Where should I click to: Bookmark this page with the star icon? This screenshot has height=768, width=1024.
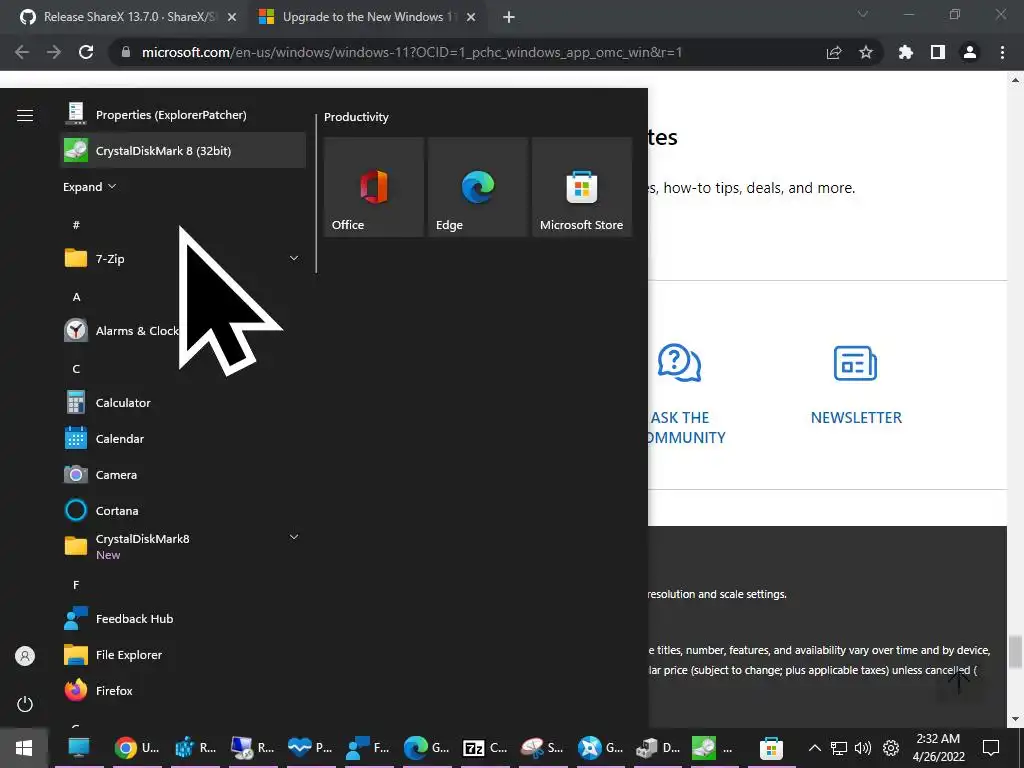865,52
